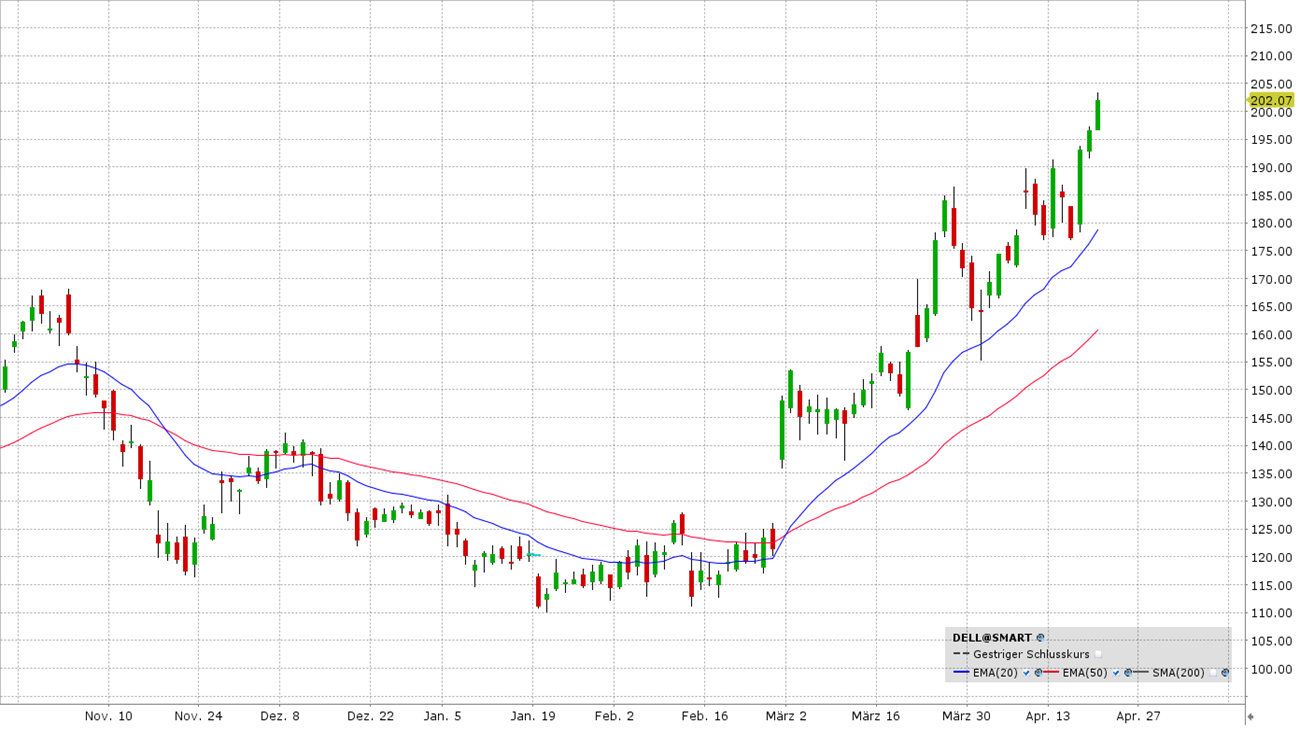Click the DELL@SMART legend title
The image size is (1300, 730).
pyautogui.click(x=992, y=637)
